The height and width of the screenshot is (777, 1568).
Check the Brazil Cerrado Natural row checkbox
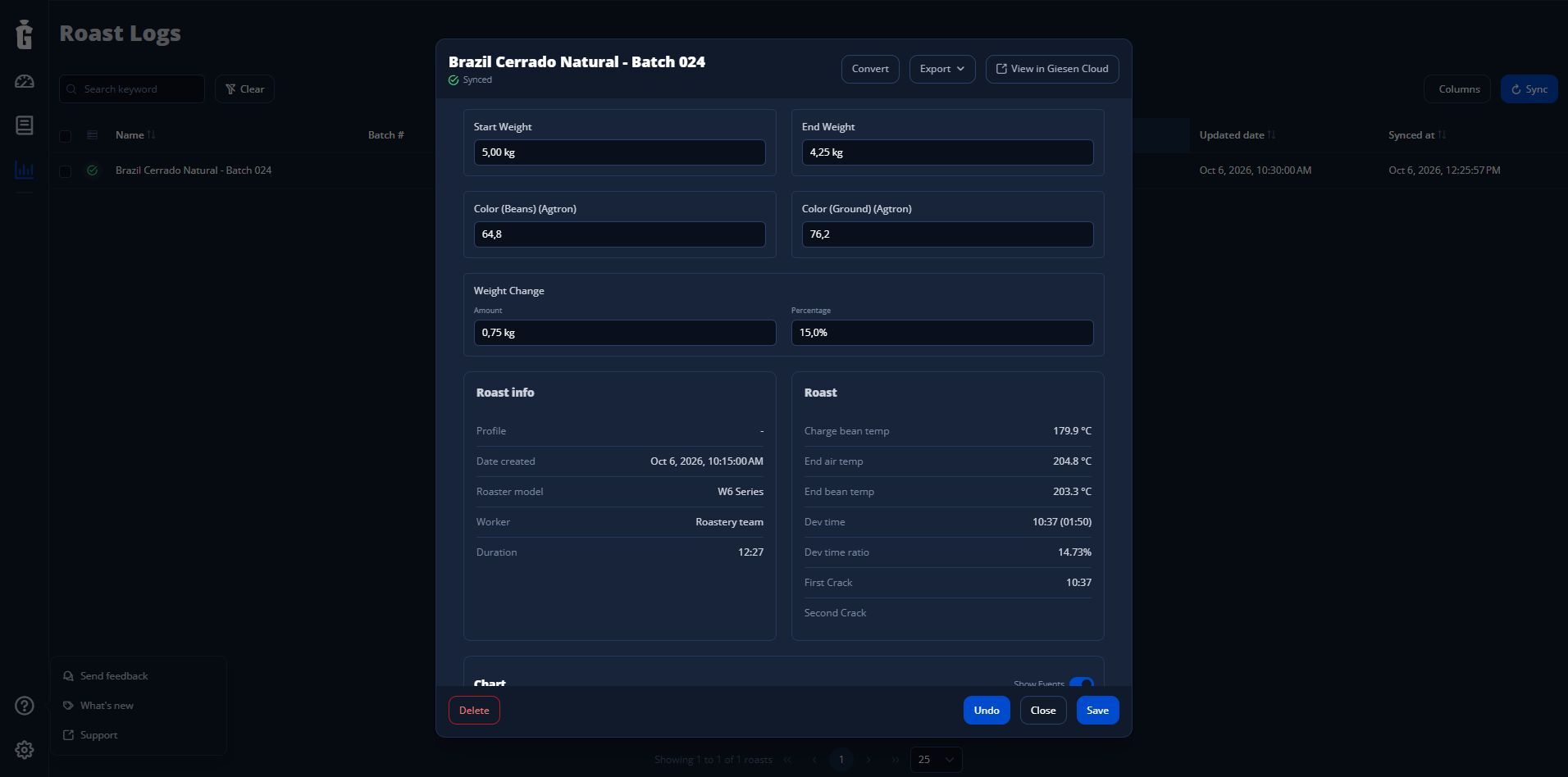click(66, 171)
